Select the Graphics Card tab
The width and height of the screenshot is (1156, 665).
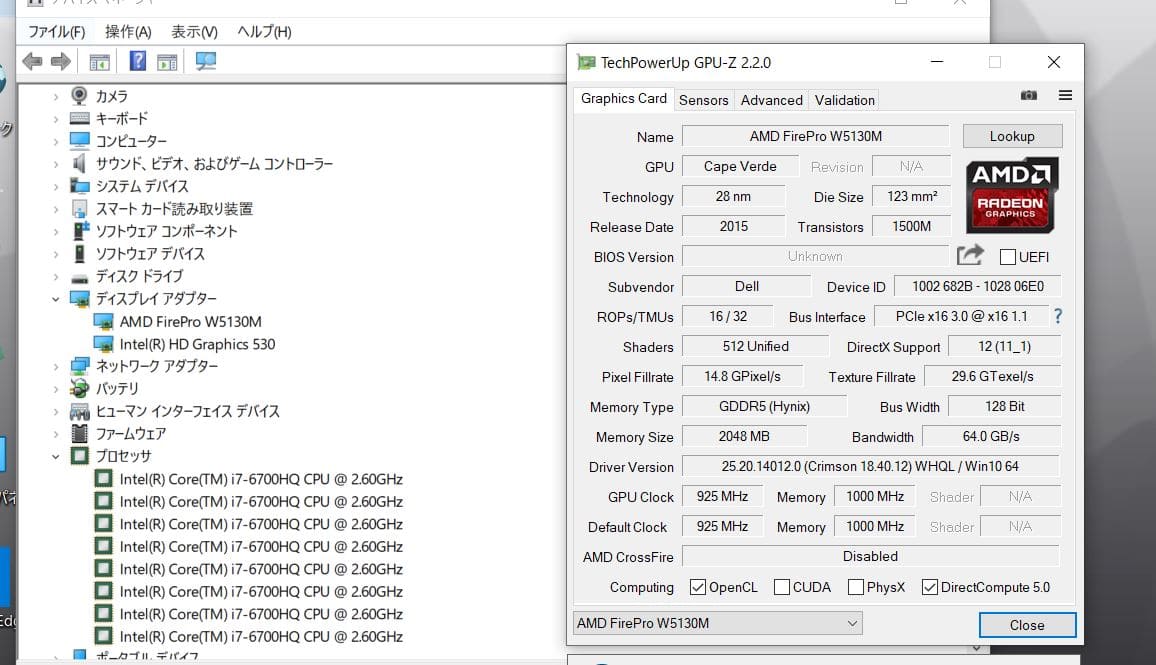tap(624, 99)
